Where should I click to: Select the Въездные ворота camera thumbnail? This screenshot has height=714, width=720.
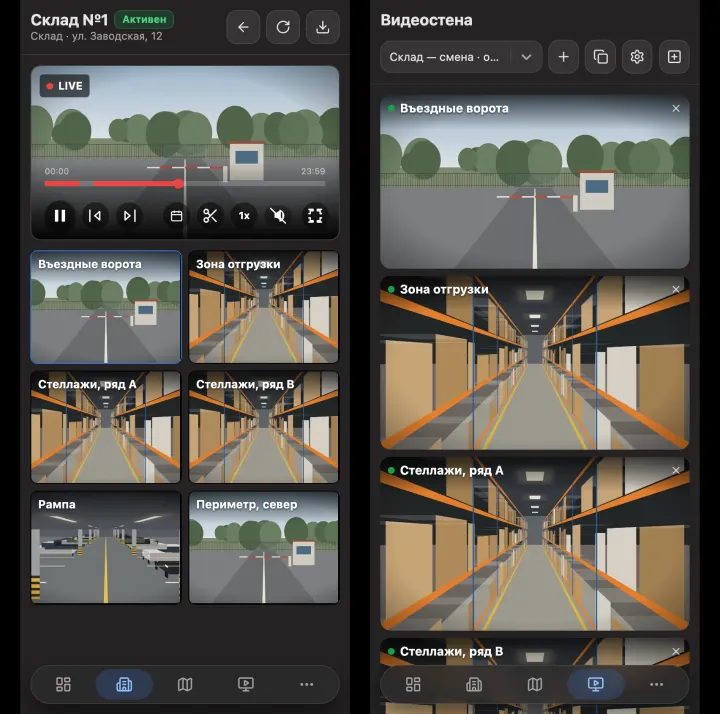click(x=106, y=307)
